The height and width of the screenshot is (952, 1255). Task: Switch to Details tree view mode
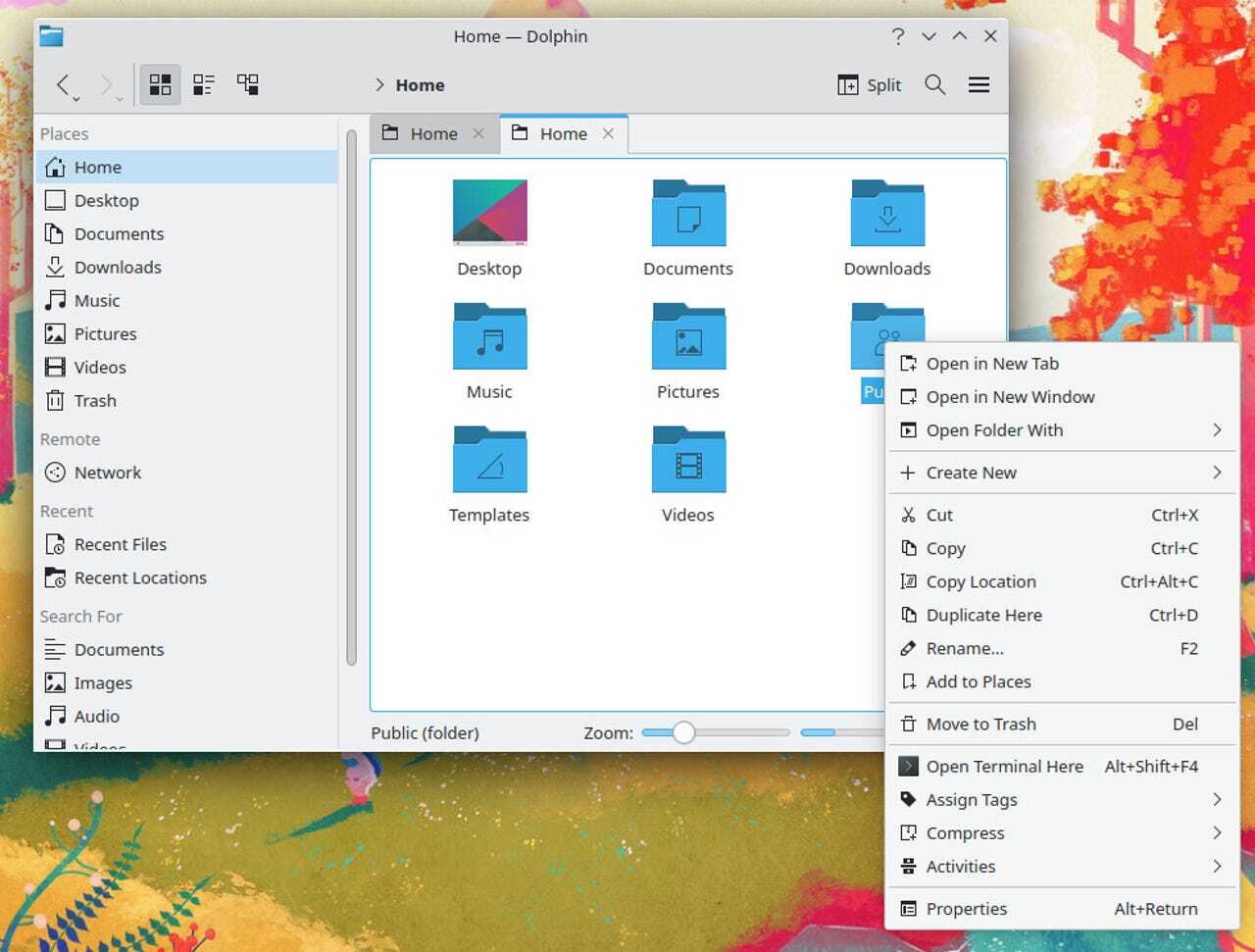tap(248, 85)
